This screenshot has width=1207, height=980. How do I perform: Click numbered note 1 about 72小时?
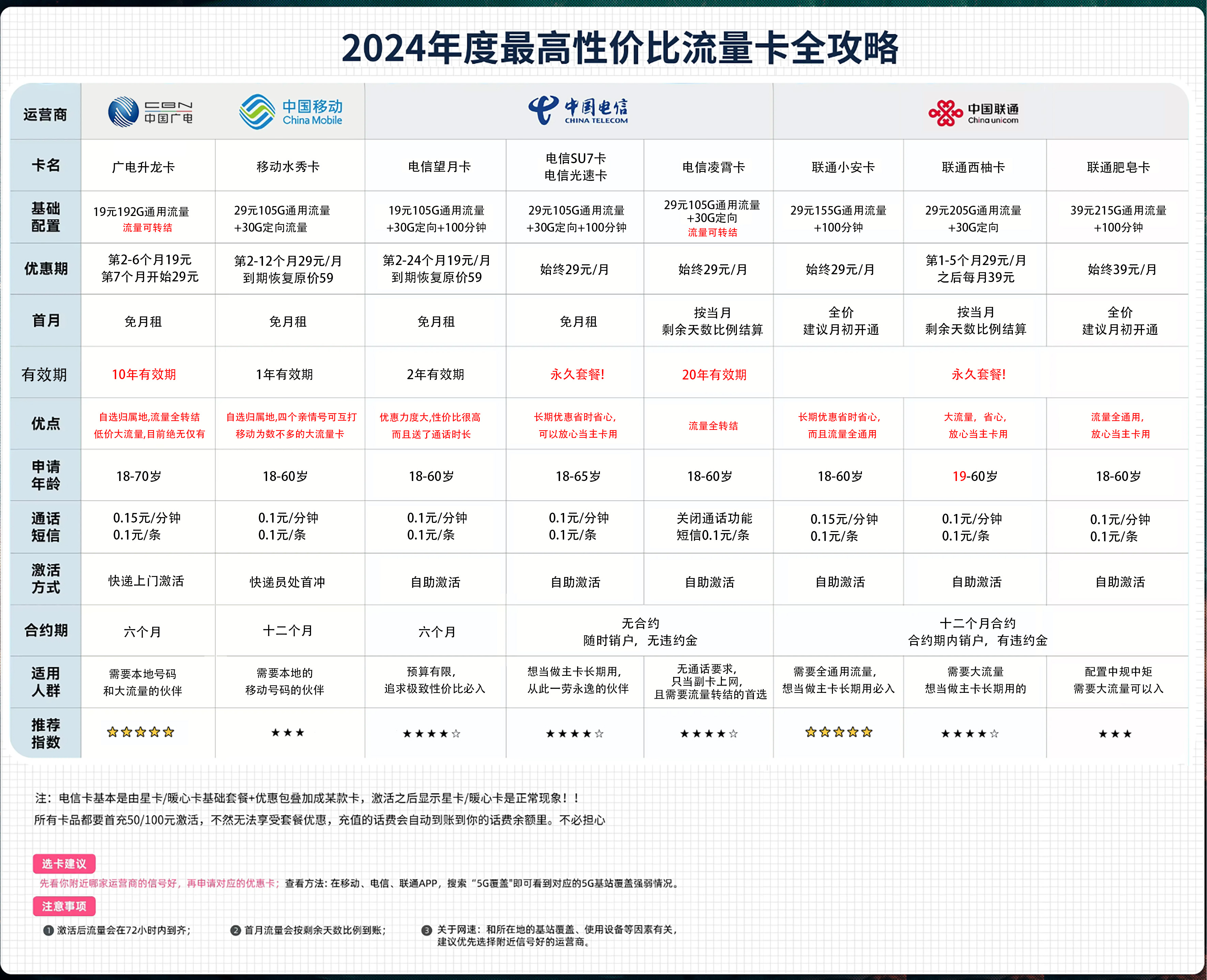click(x=118, y=930)
